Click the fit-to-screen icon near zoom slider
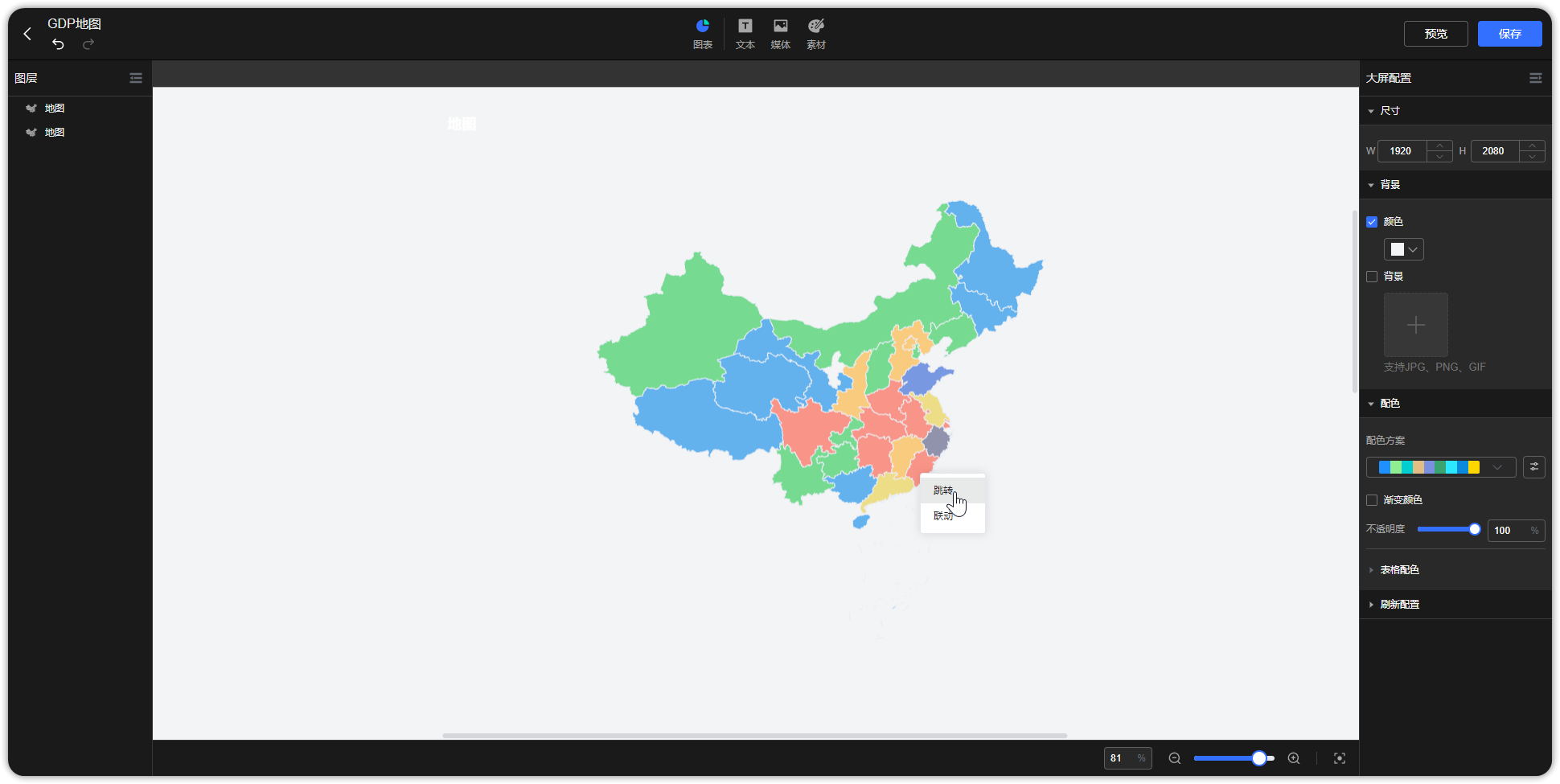1560x784 pixels. (x=1340, y=757)
